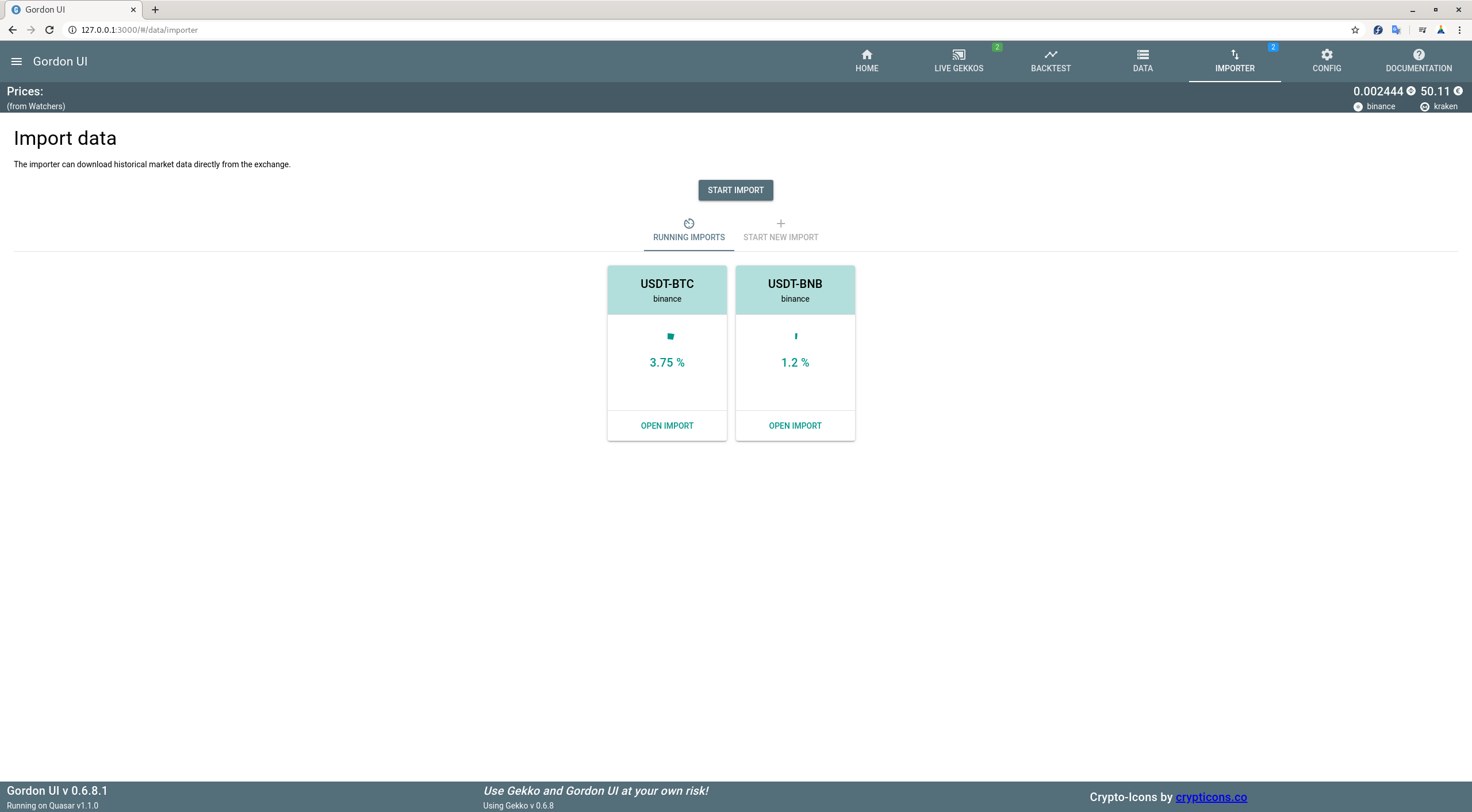1472x812 pixels.
Task: Click the Start Import button
Action: (x=735, y=190)
